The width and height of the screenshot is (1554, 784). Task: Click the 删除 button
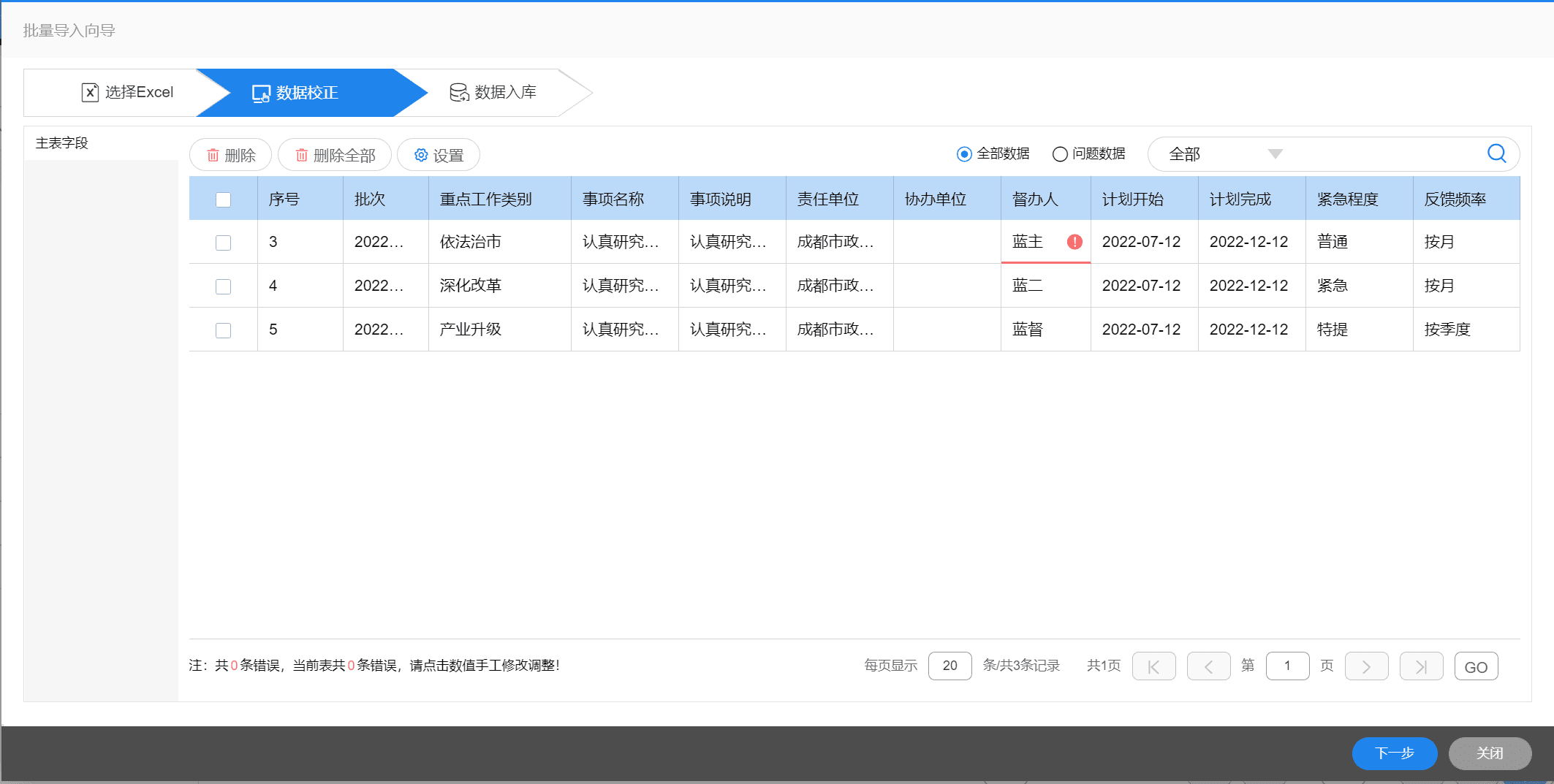point(230,155)
